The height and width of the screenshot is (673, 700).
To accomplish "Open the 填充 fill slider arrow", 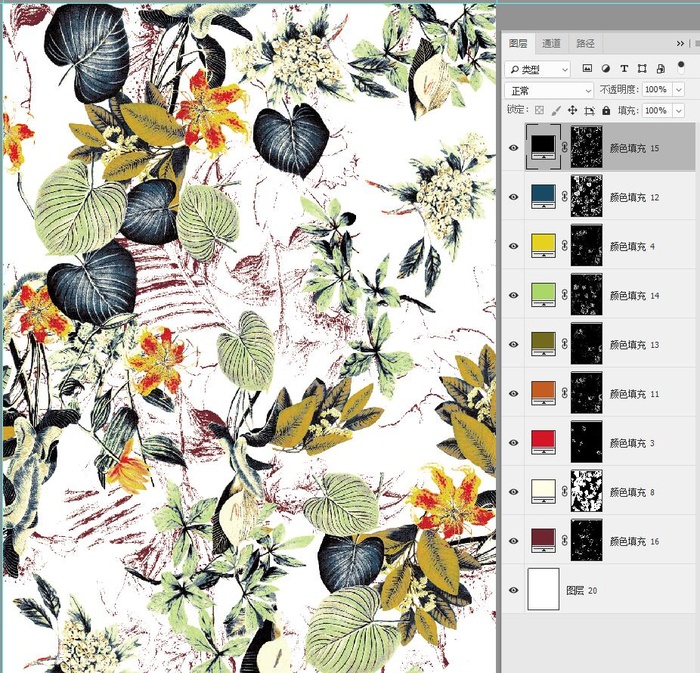I will point(679,110).
